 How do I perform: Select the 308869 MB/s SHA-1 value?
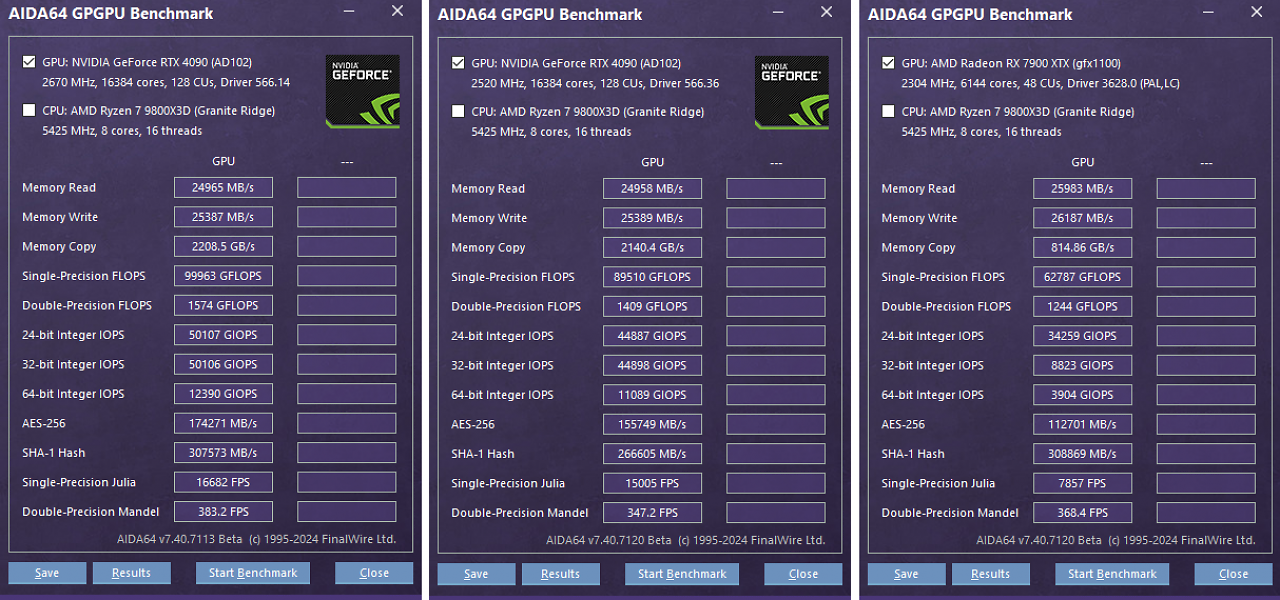pyautogui.click(x=1082, y=453)
